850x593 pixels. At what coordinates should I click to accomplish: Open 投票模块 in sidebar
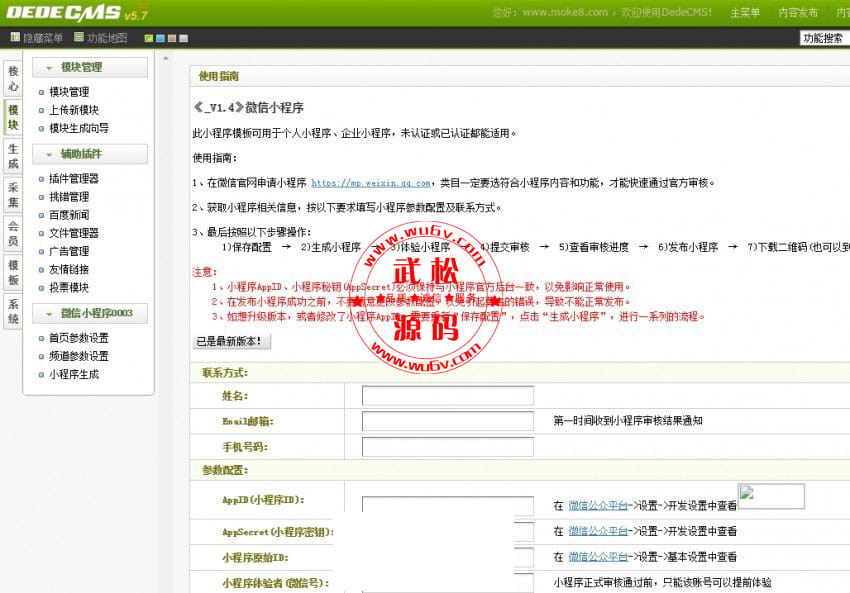point(69,288)
